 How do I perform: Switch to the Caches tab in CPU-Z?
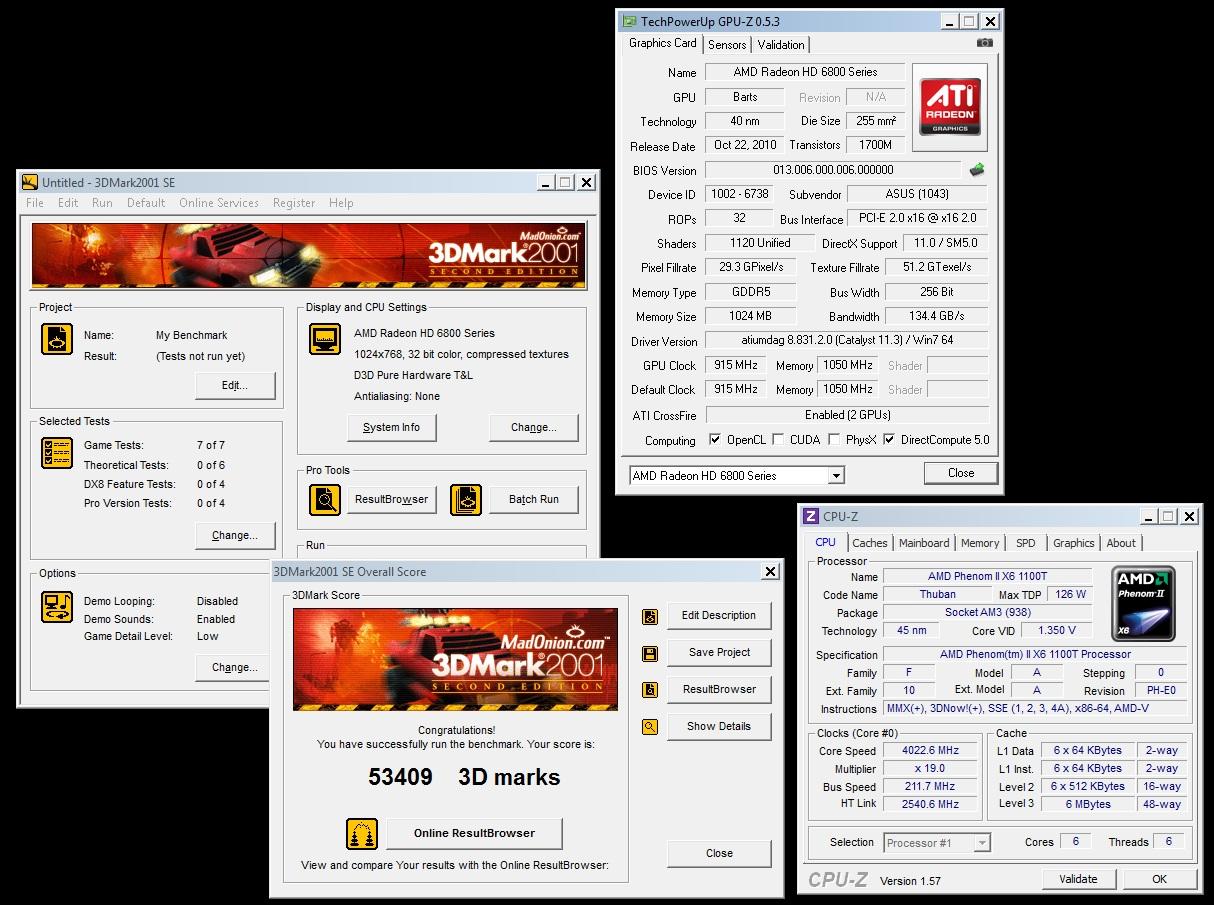click(870, 543)
